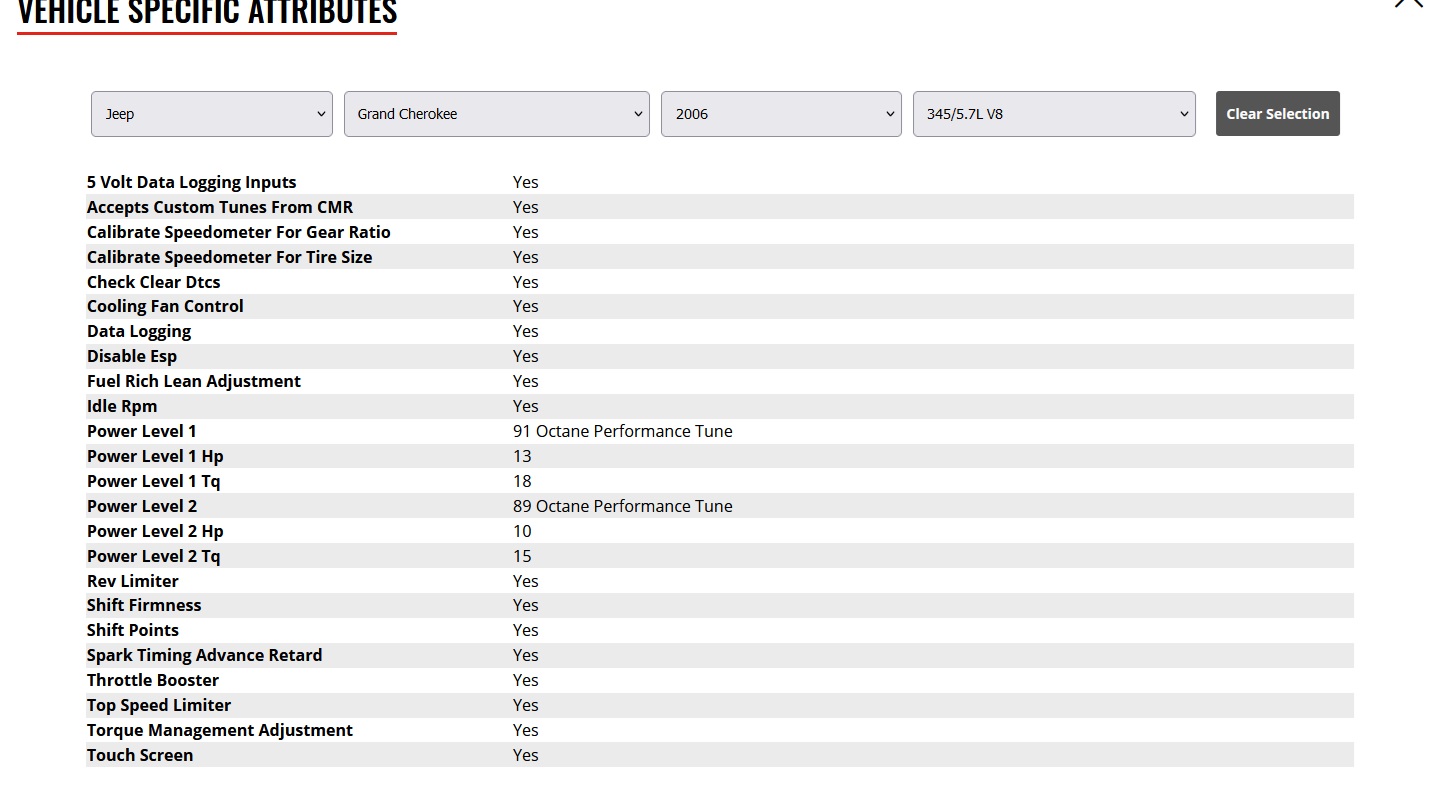Click the Yes value for Disable Esp
The width and height of the screenshot is (1437, 809).
[x=526, y=356]
